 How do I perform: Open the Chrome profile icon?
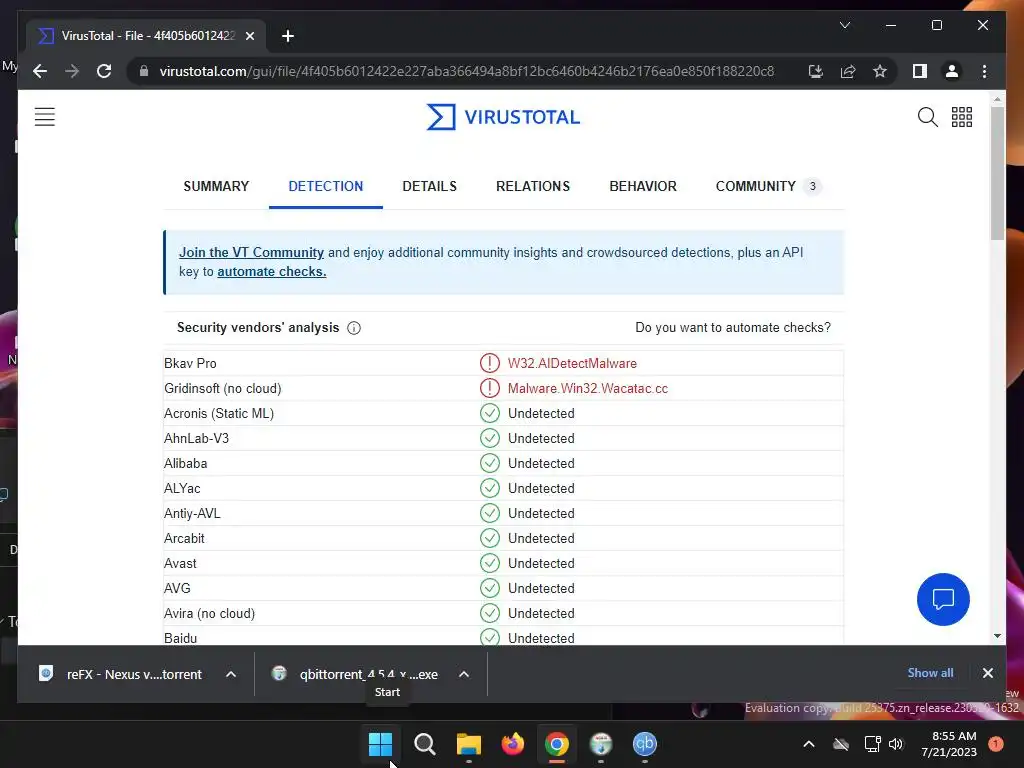coord(952,71)
